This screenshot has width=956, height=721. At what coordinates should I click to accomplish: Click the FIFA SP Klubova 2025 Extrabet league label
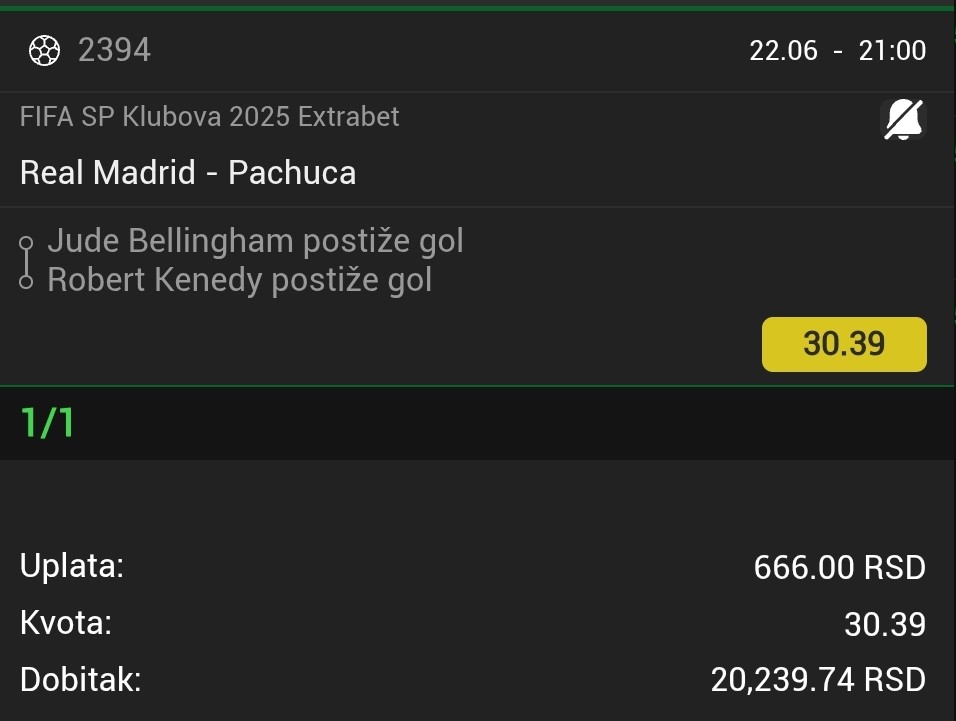pyautogui.click(x=209, y=116)
